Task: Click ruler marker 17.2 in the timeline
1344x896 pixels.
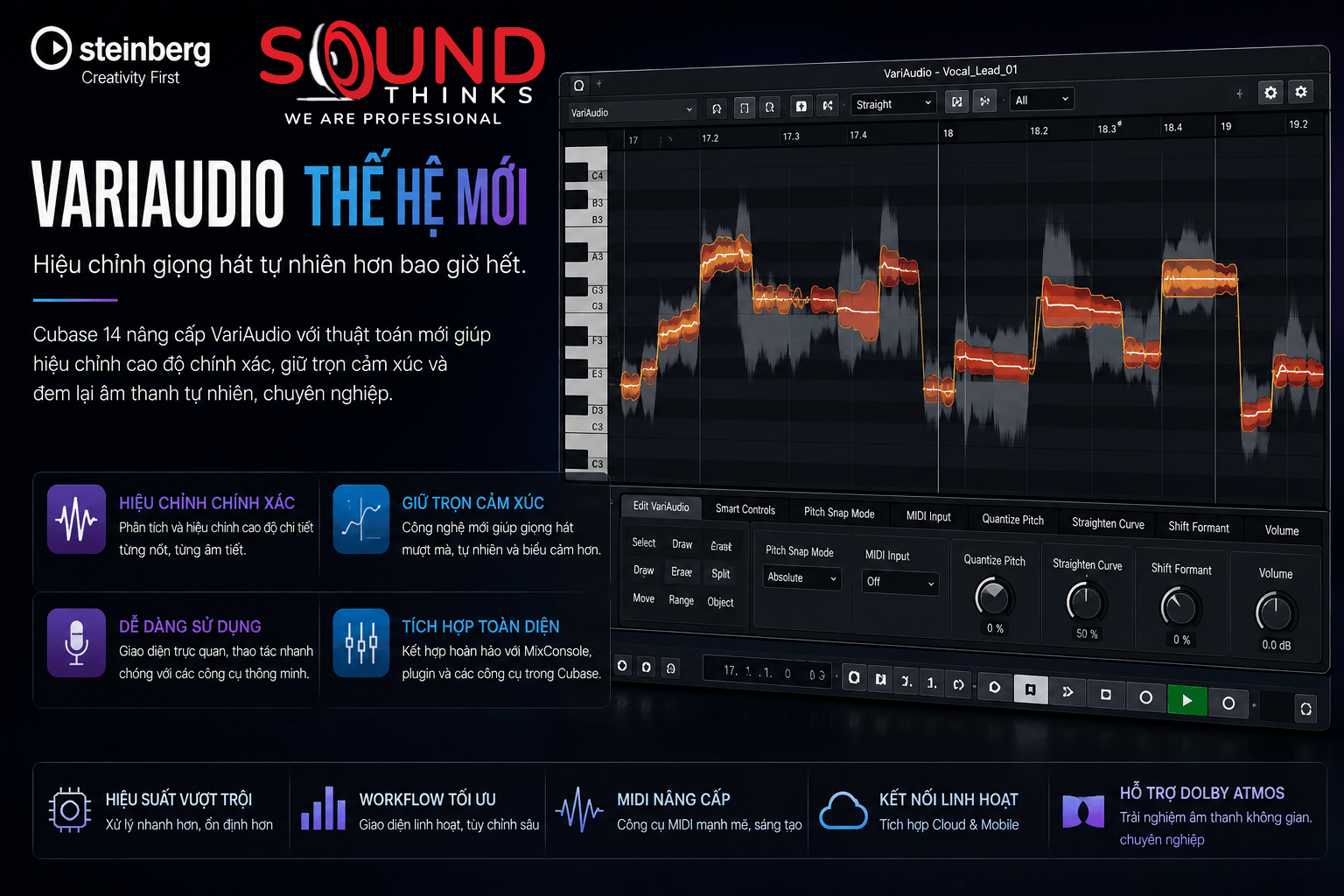Action: (710, 138)
